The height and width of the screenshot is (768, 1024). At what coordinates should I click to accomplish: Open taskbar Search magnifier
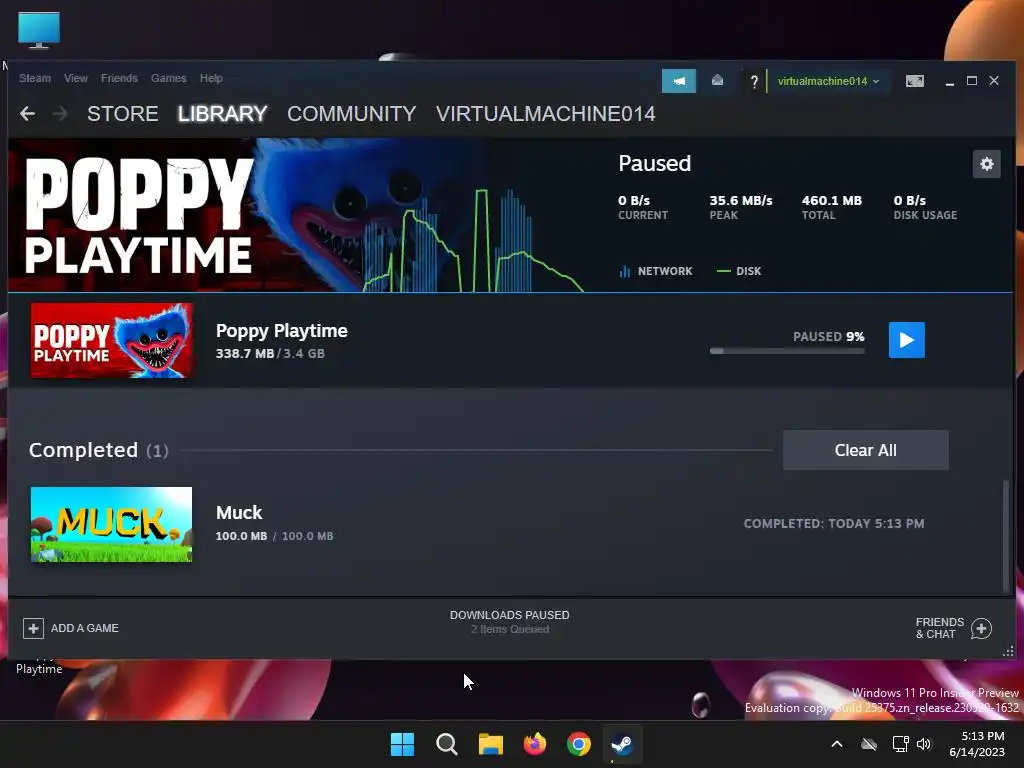pos(447,744)
